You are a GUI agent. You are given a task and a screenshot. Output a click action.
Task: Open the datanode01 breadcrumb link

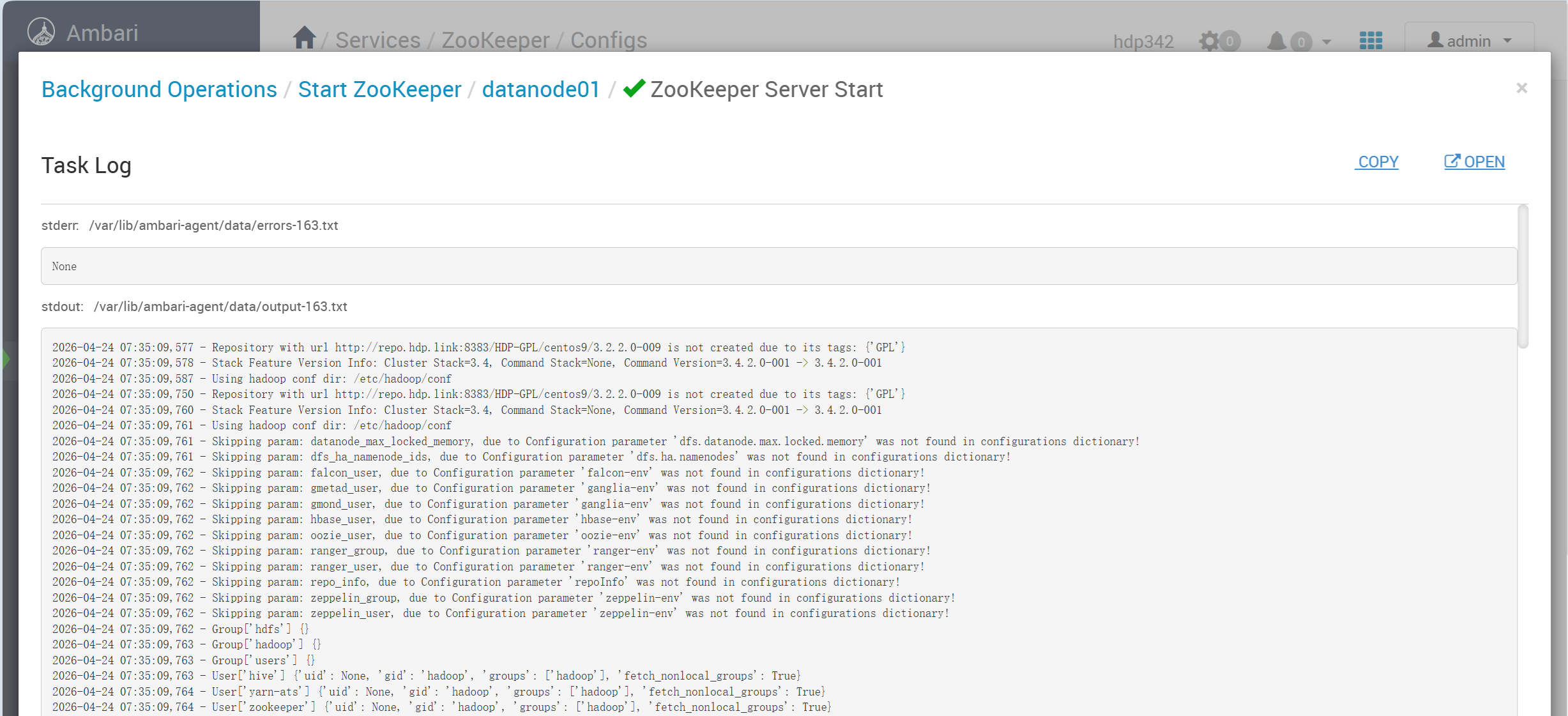click(541, 89)
